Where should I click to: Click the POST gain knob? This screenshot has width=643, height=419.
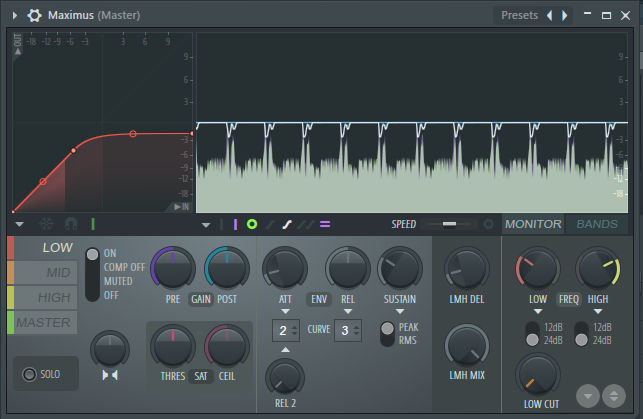pyautogui.click(x=227, y=269)
